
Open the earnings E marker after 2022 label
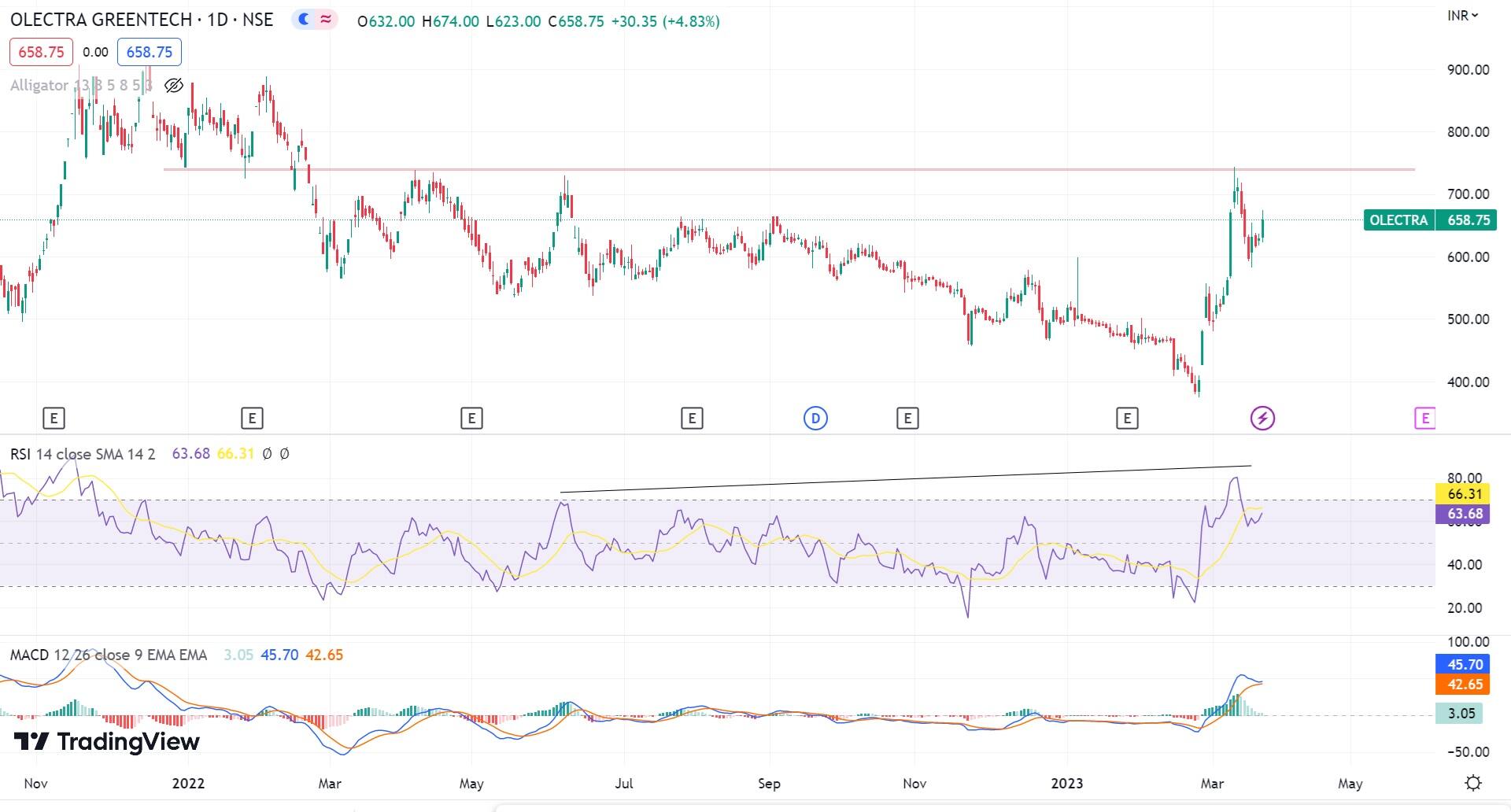pyautogui.click(x=252, y=419)
